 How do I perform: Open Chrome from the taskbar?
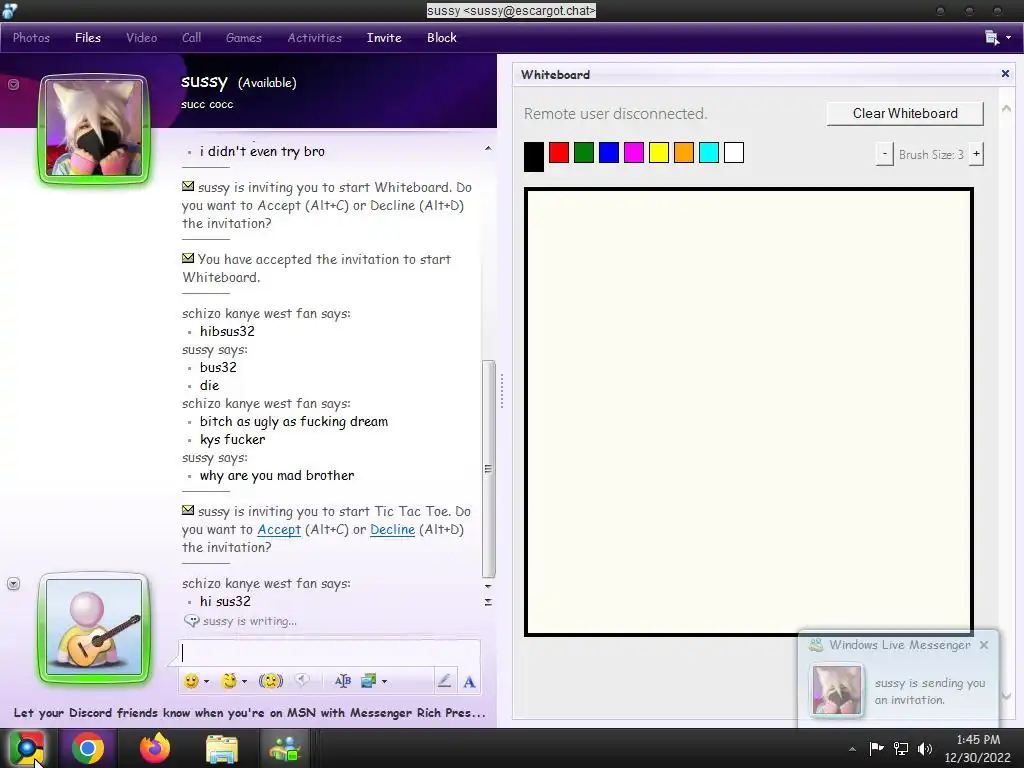pos(88,748)
